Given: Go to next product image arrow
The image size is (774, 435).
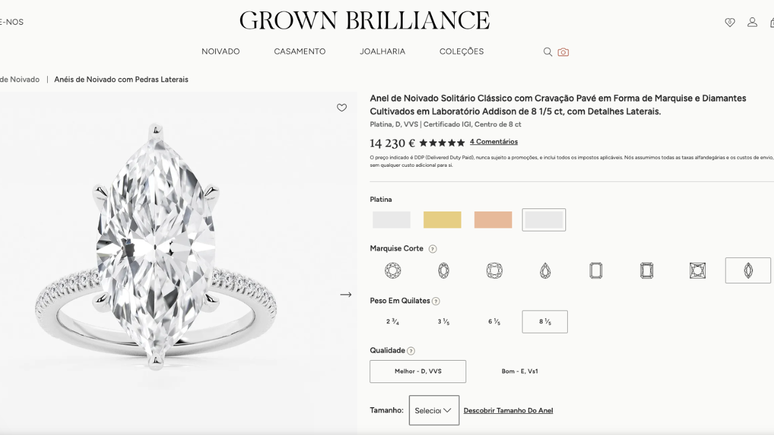Looking at the screenshot, I should (346, 294).
